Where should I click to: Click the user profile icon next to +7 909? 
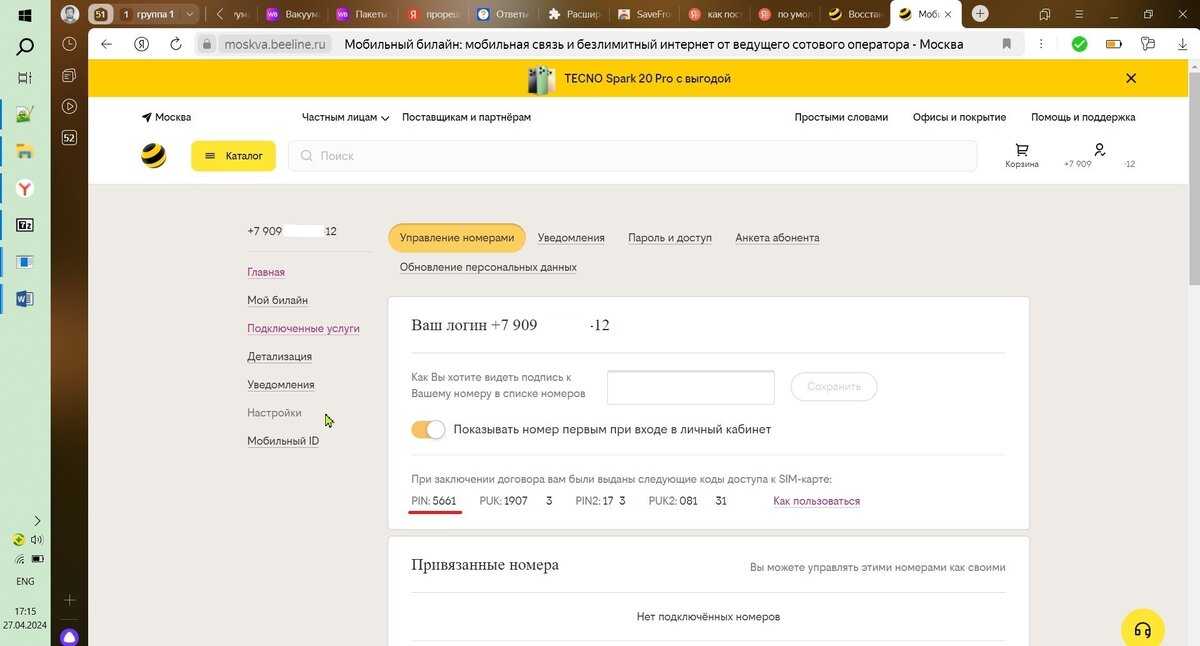tap(1099, 149)
